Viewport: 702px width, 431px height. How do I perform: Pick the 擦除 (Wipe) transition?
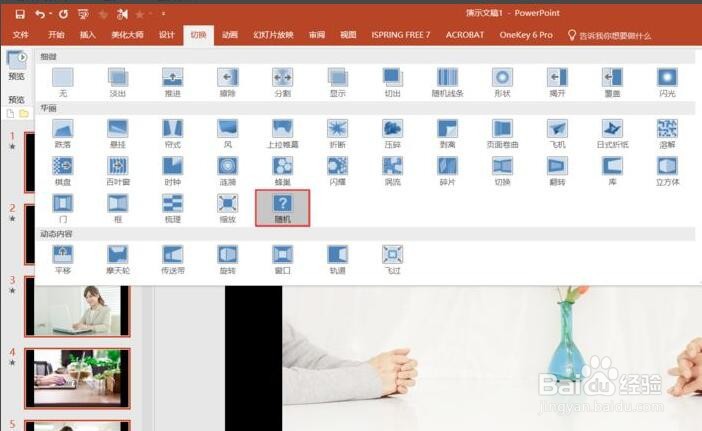[x=228, y=83]
